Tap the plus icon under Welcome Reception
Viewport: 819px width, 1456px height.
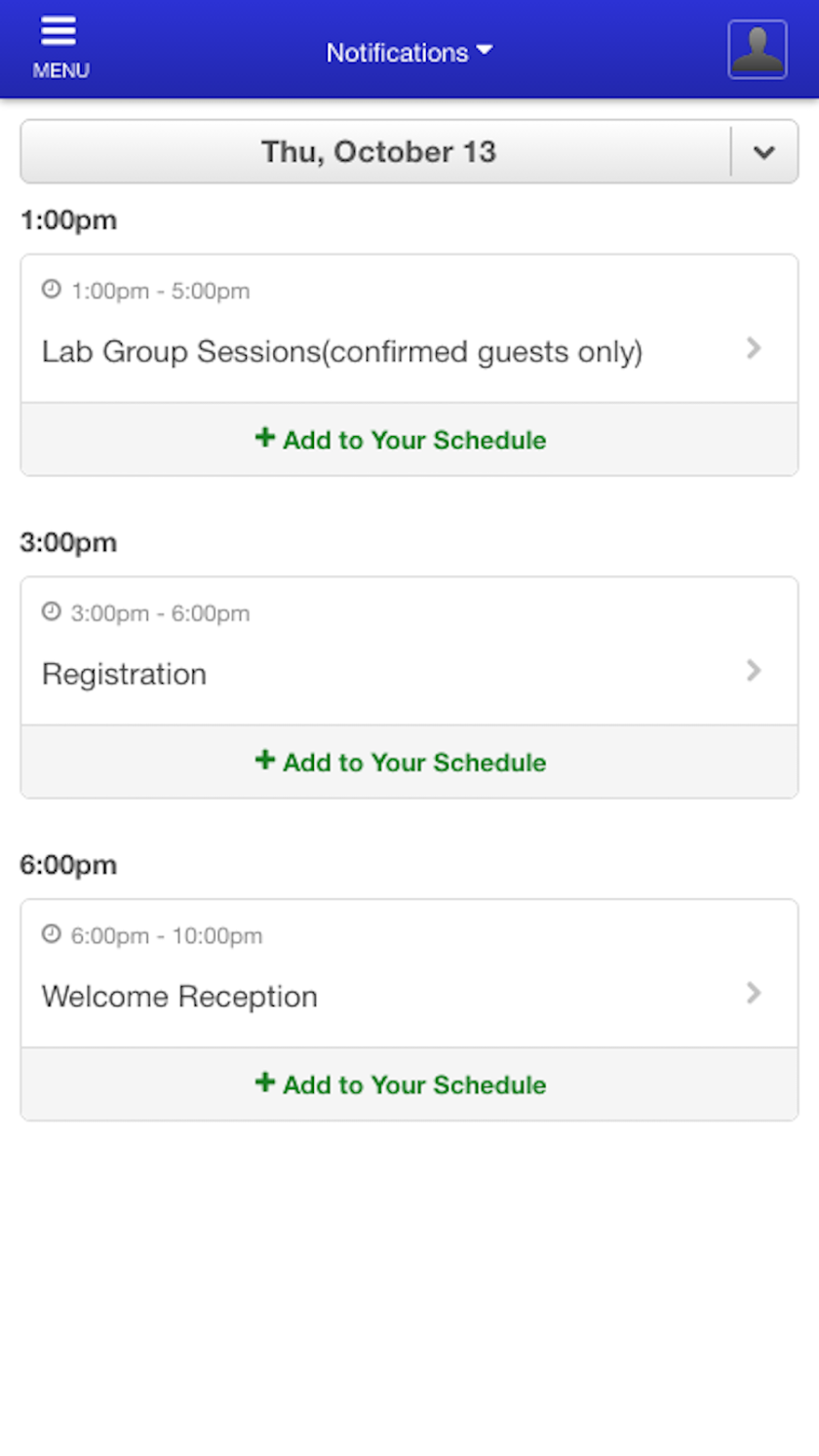click(264, 1083)
